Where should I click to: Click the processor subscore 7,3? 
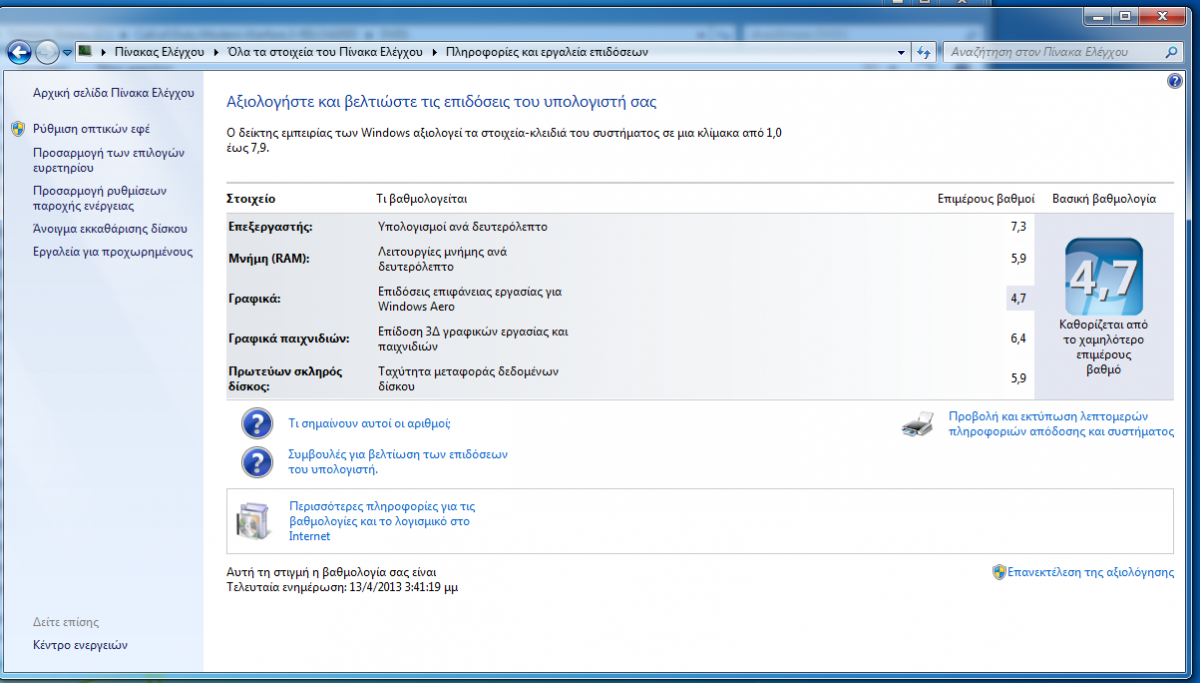(x=1018, y=227)
